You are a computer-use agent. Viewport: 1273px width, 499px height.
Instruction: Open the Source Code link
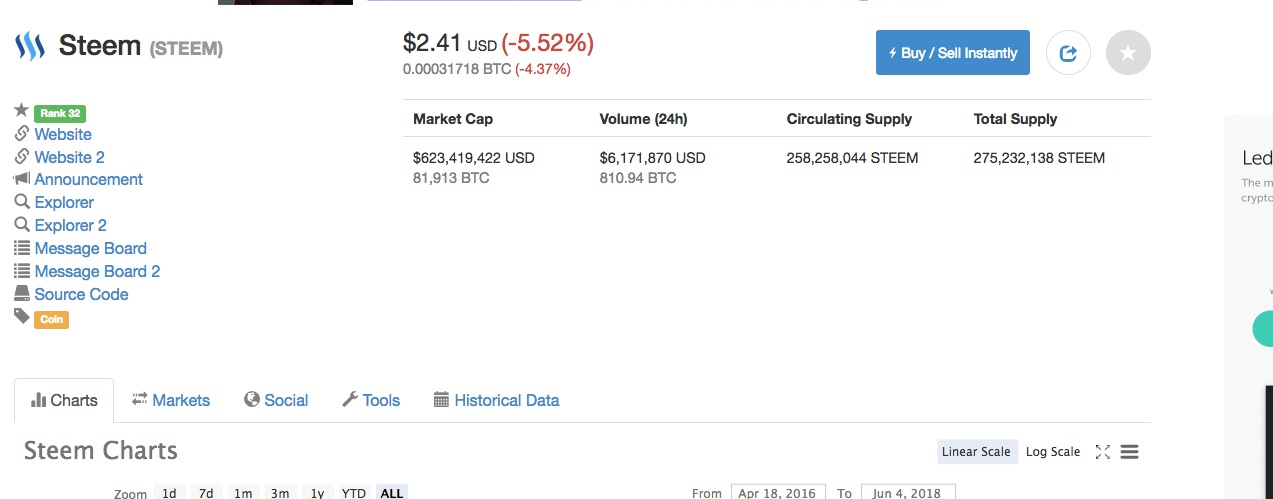point(81,294)
